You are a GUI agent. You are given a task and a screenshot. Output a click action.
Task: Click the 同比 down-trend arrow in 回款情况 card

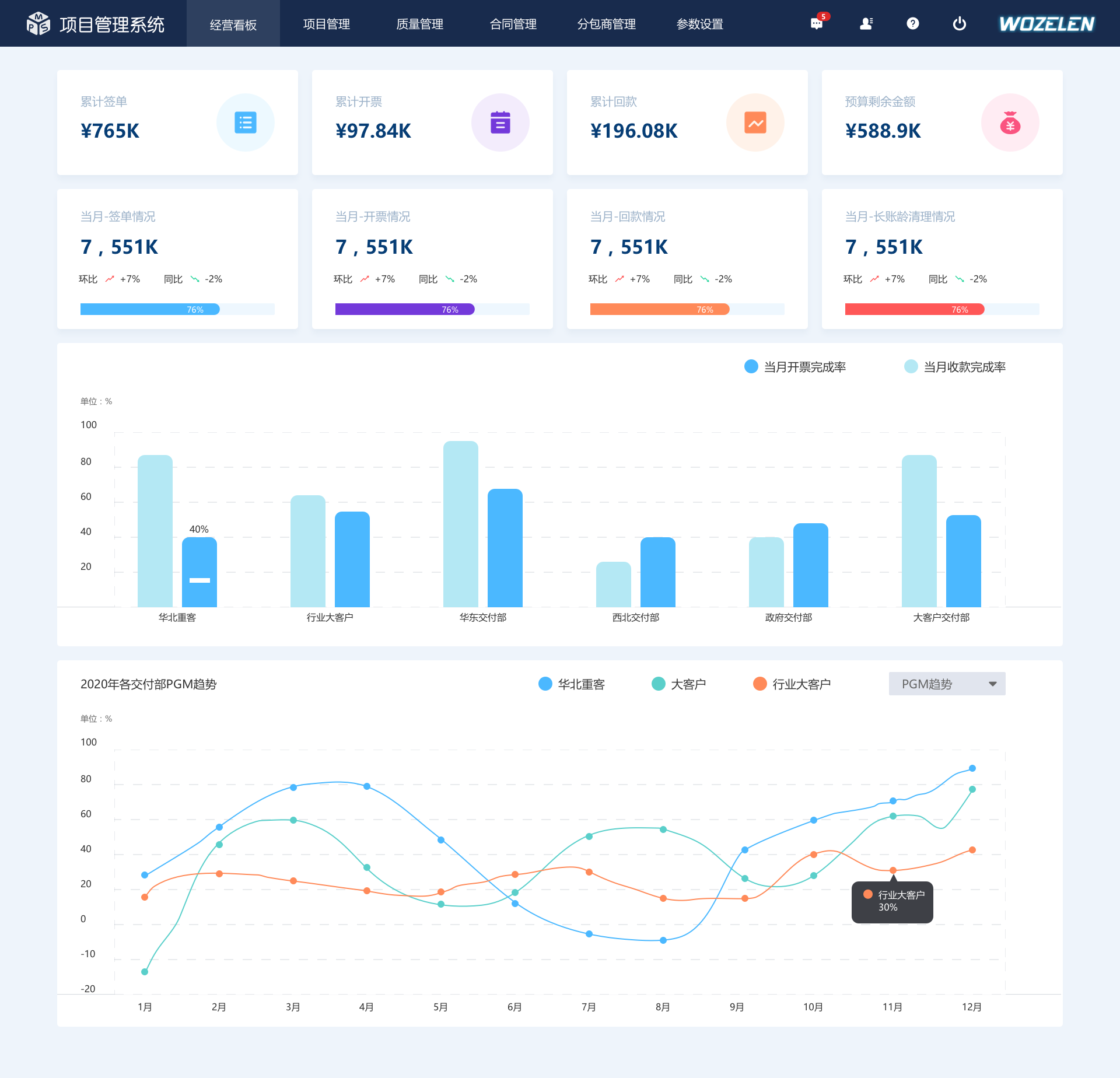coord(705,279)
